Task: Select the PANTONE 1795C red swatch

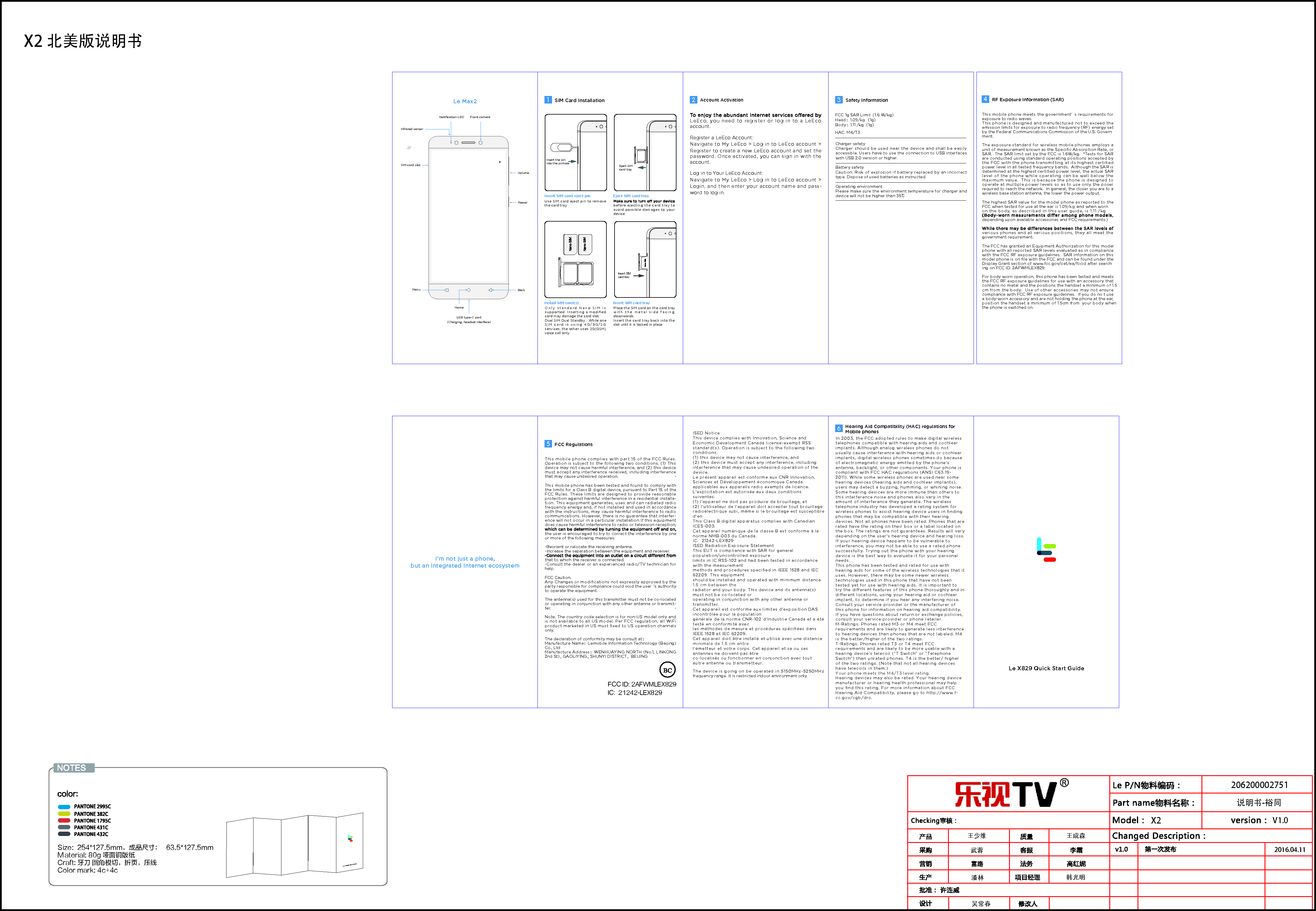Action: tap(64, 821)
